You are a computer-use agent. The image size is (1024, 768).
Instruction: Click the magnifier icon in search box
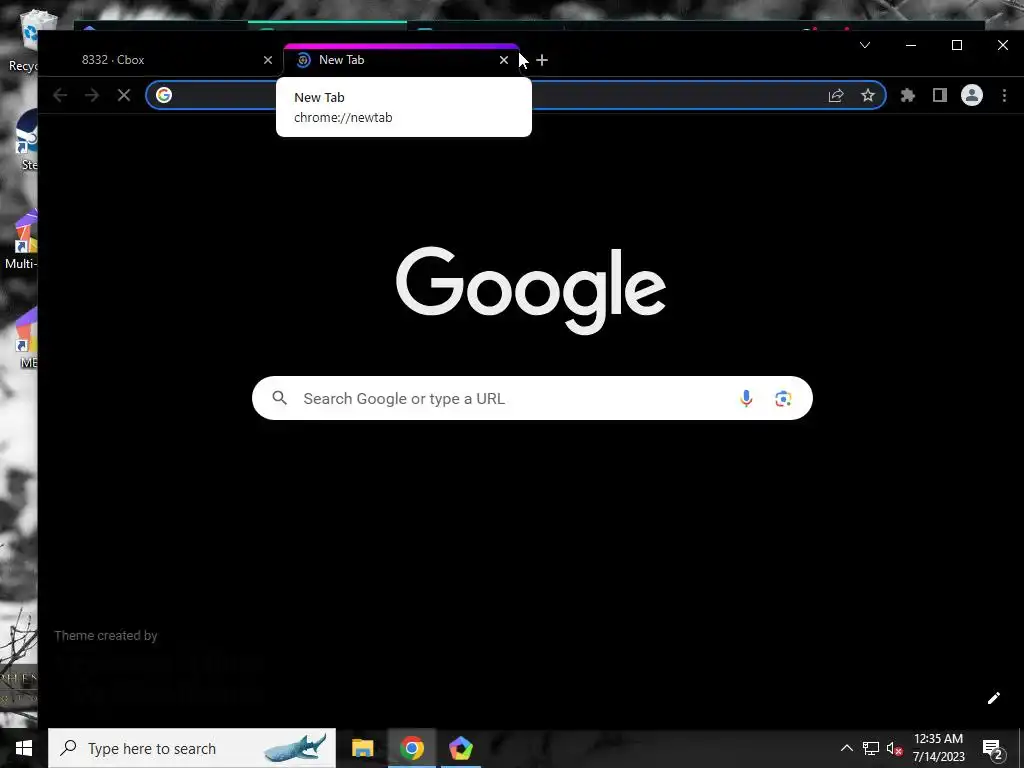(x=280, y=398)
